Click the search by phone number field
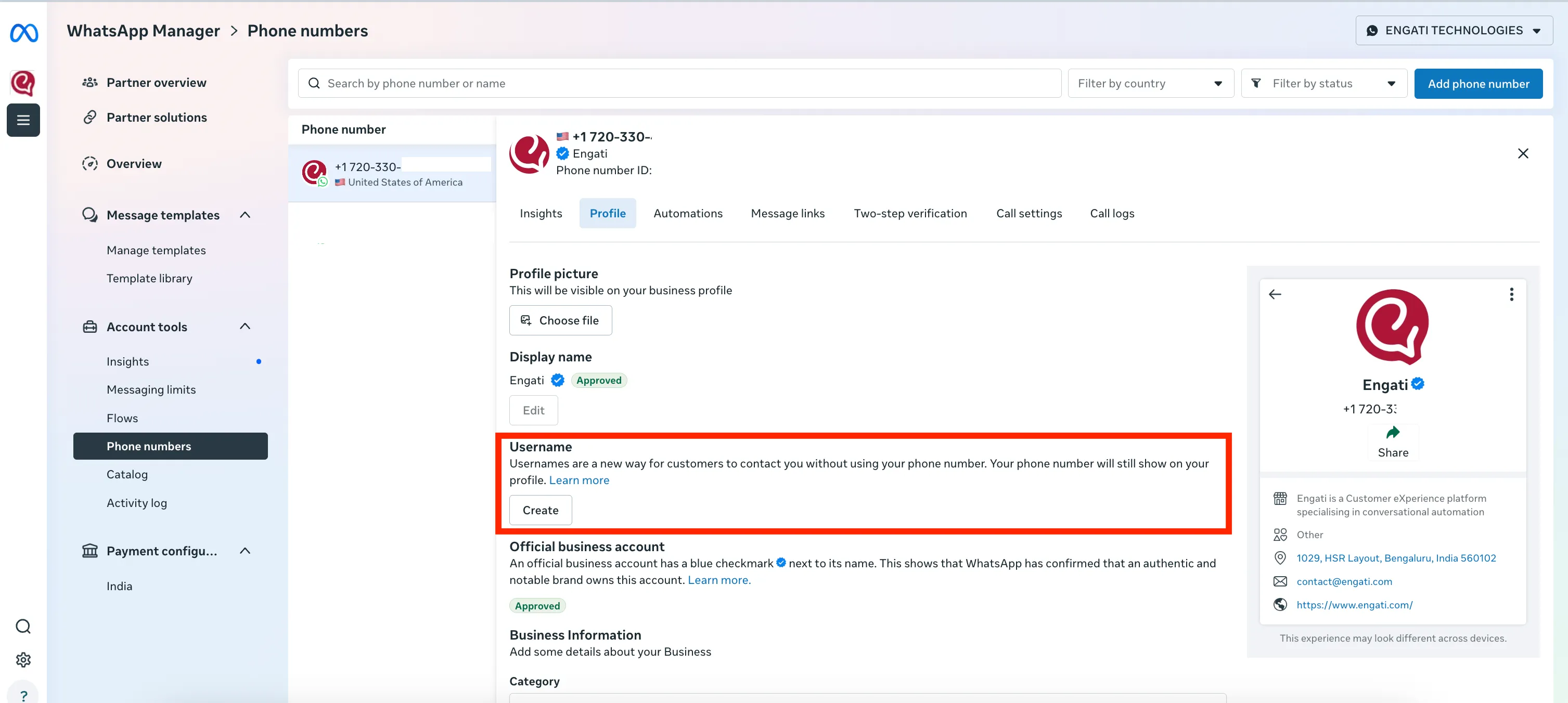This screenshot has height=703, width=1568. [x=679, y=83]
